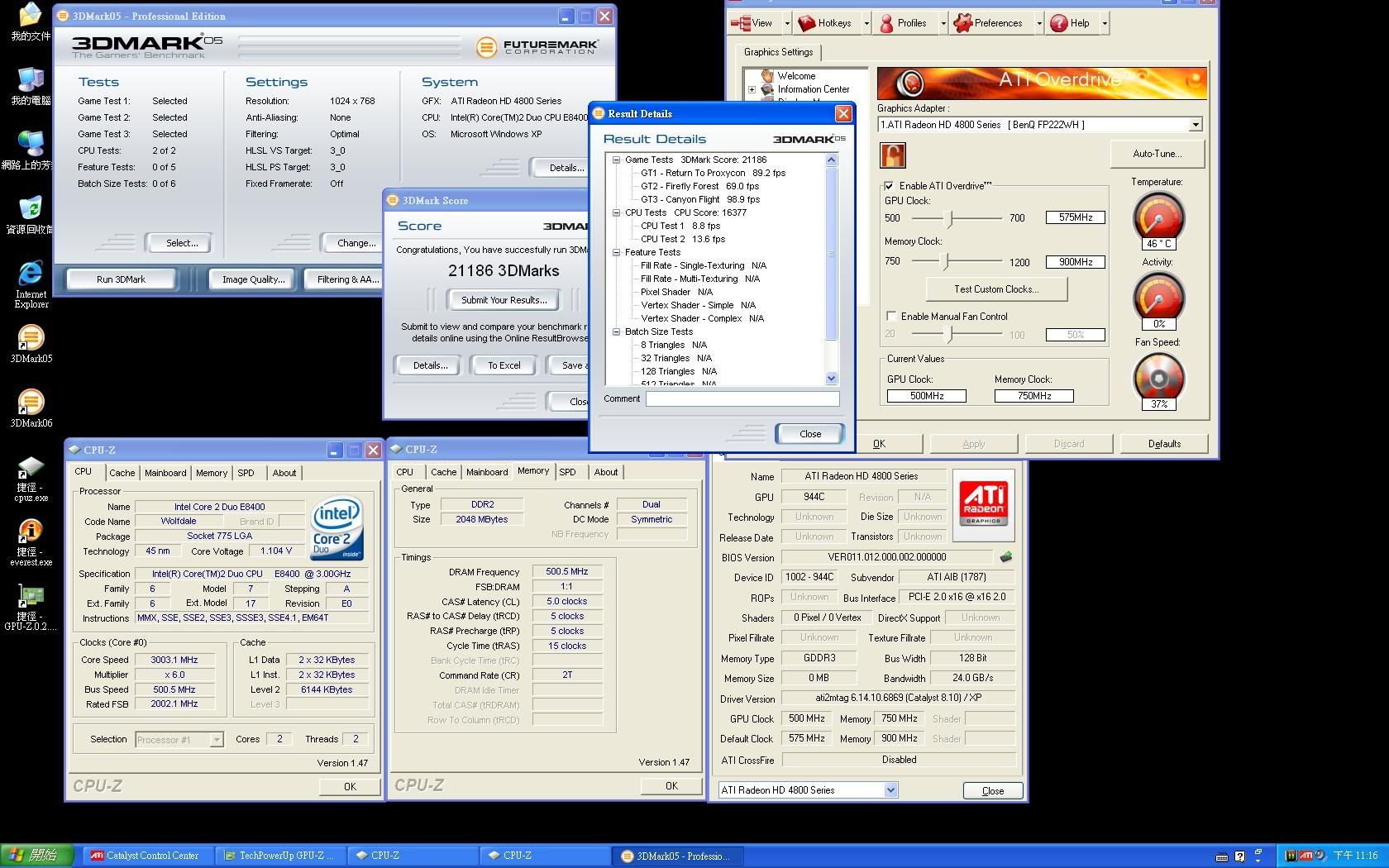Open the GPU-Z card selection dropdown
1389x868 pixels.
(x=890, y=790)
